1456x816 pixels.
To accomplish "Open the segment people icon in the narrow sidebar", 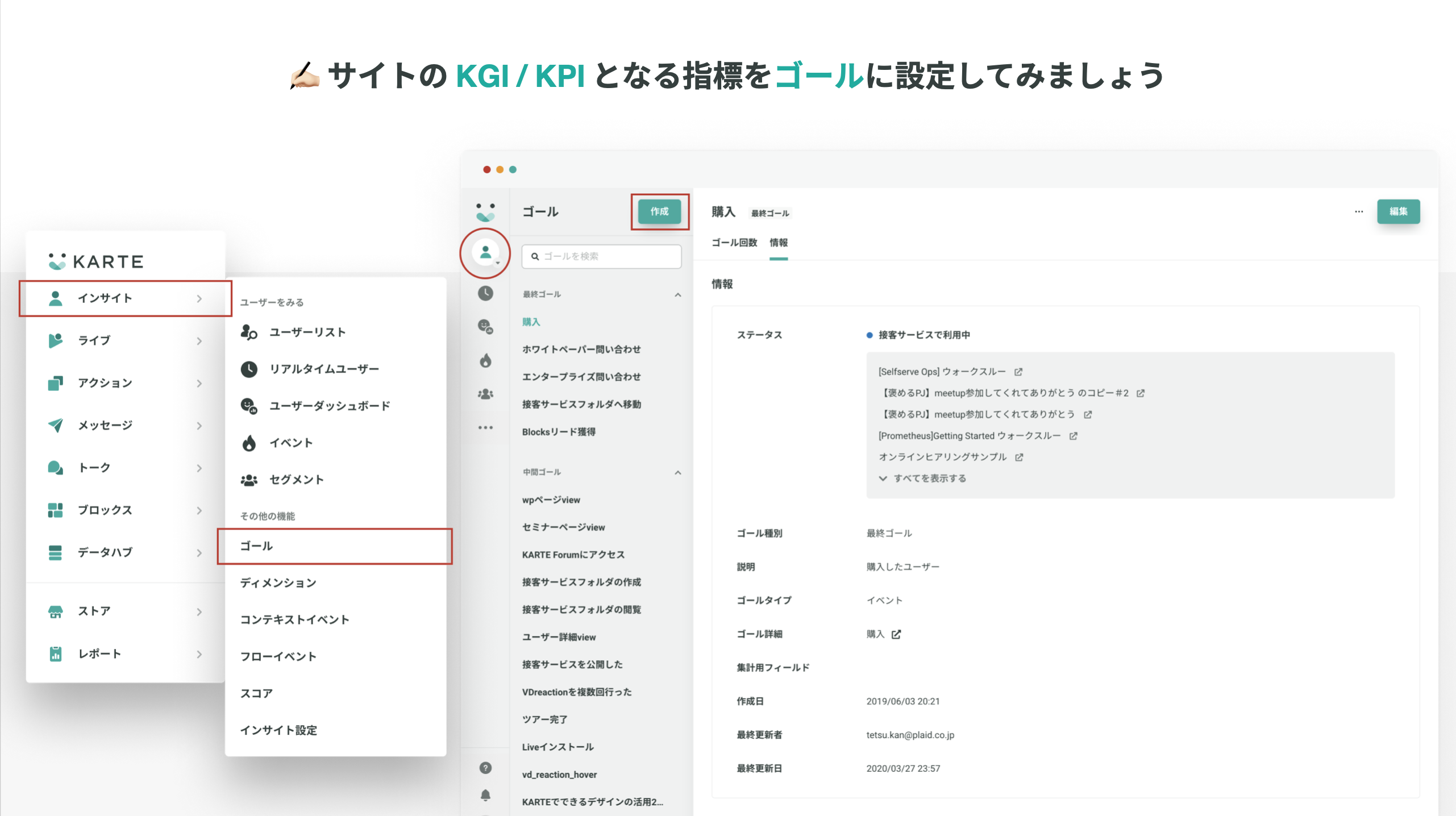I will 485,394.
